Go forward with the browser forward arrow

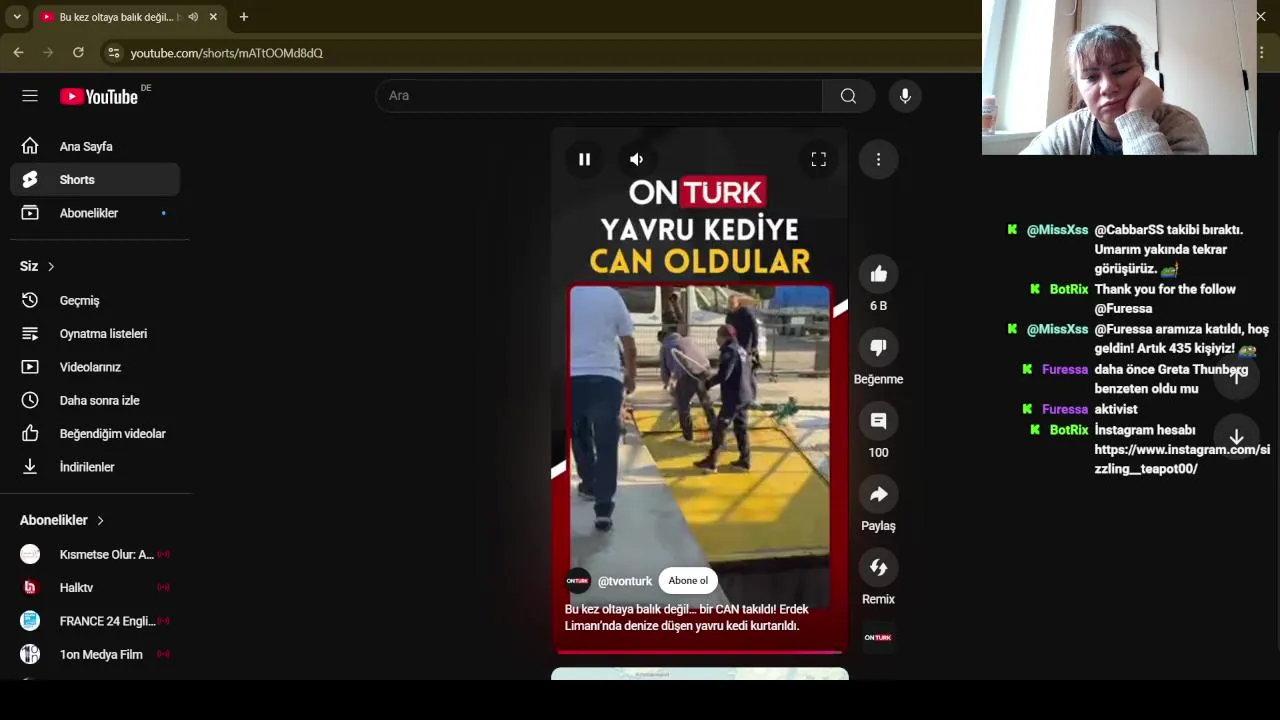(48, 52)
